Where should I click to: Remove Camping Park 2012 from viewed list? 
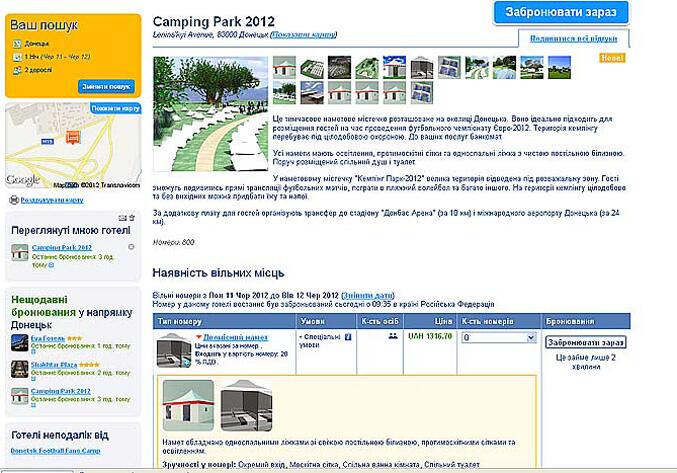point(131,247)
